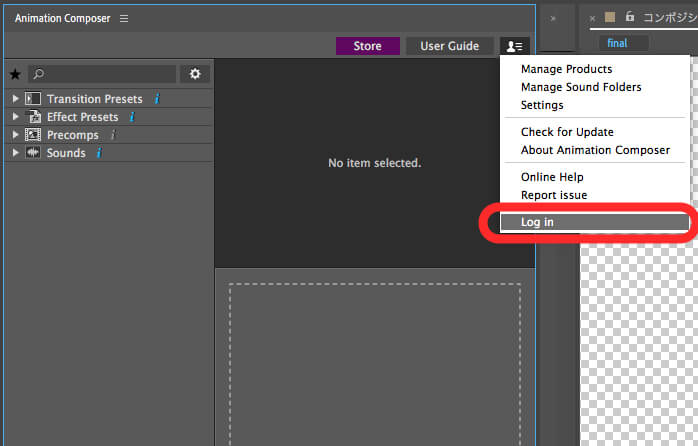The image size is (698, 446).
Task: Expand the Effect Presets category
Action: [x=16, y=117]
